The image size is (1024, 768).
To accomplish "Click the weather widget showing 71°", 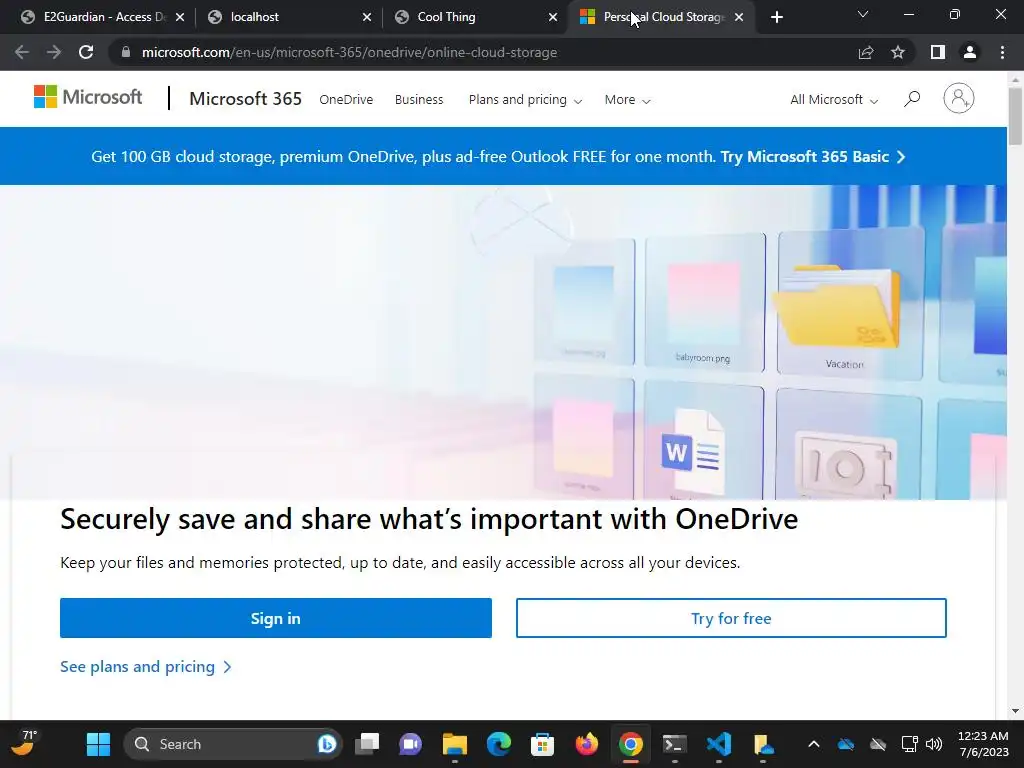I will [25, 743].
